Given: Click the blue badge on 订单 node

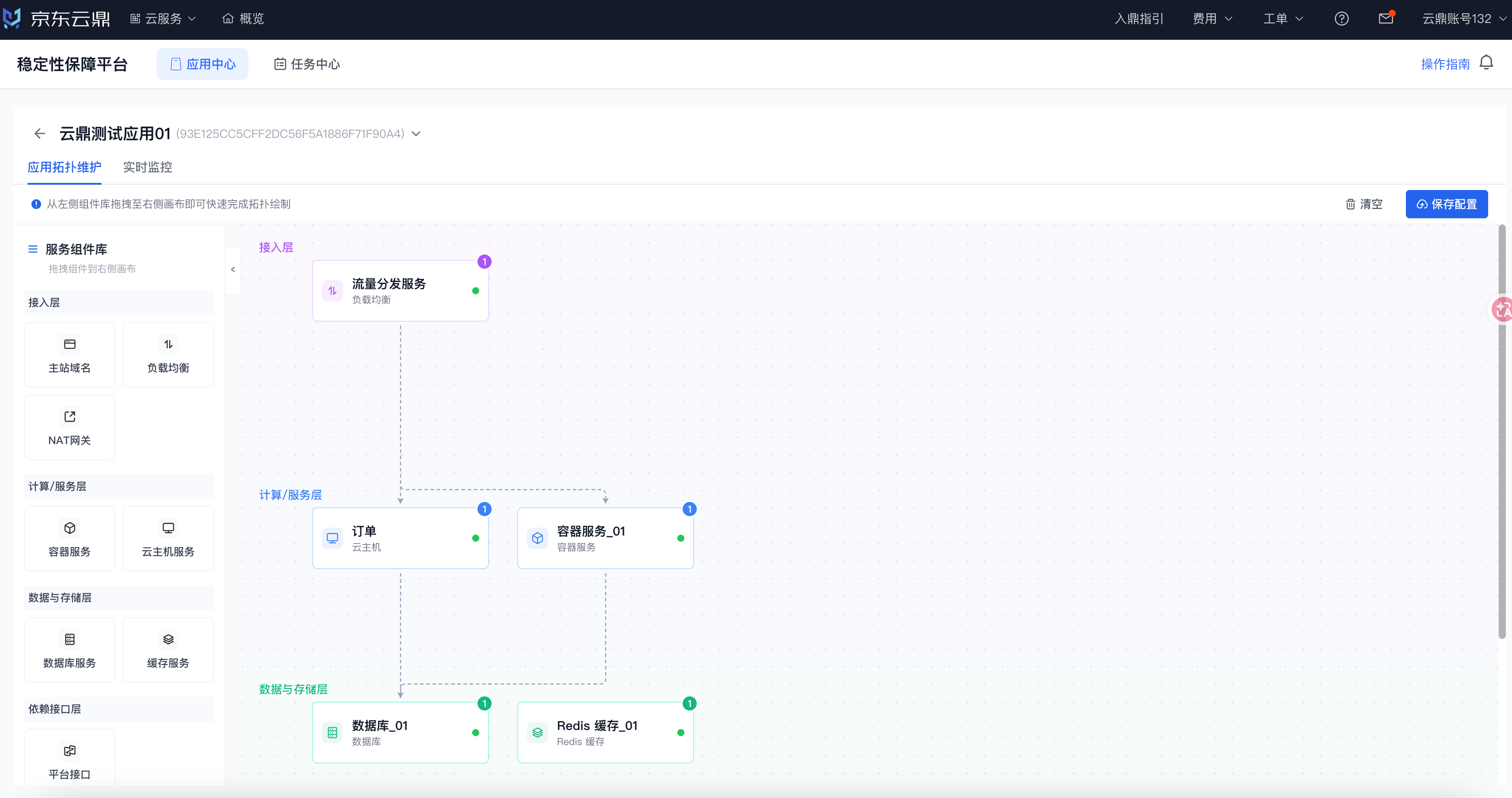Looking at the screenshot, I should pos(484,509).
